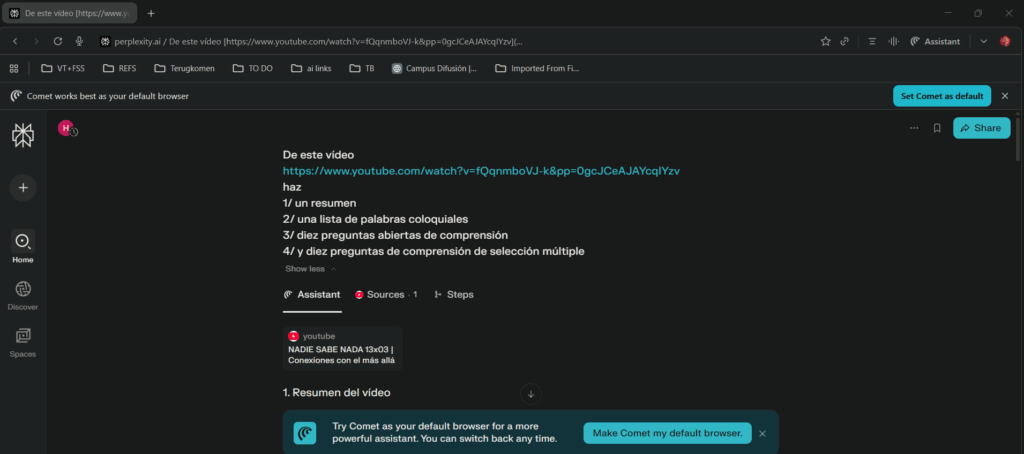The width and height of the screenshot is (1024, 454).
Task: Click Set Comet as default button
Action: pyautogui.click(x=941, y=96)
